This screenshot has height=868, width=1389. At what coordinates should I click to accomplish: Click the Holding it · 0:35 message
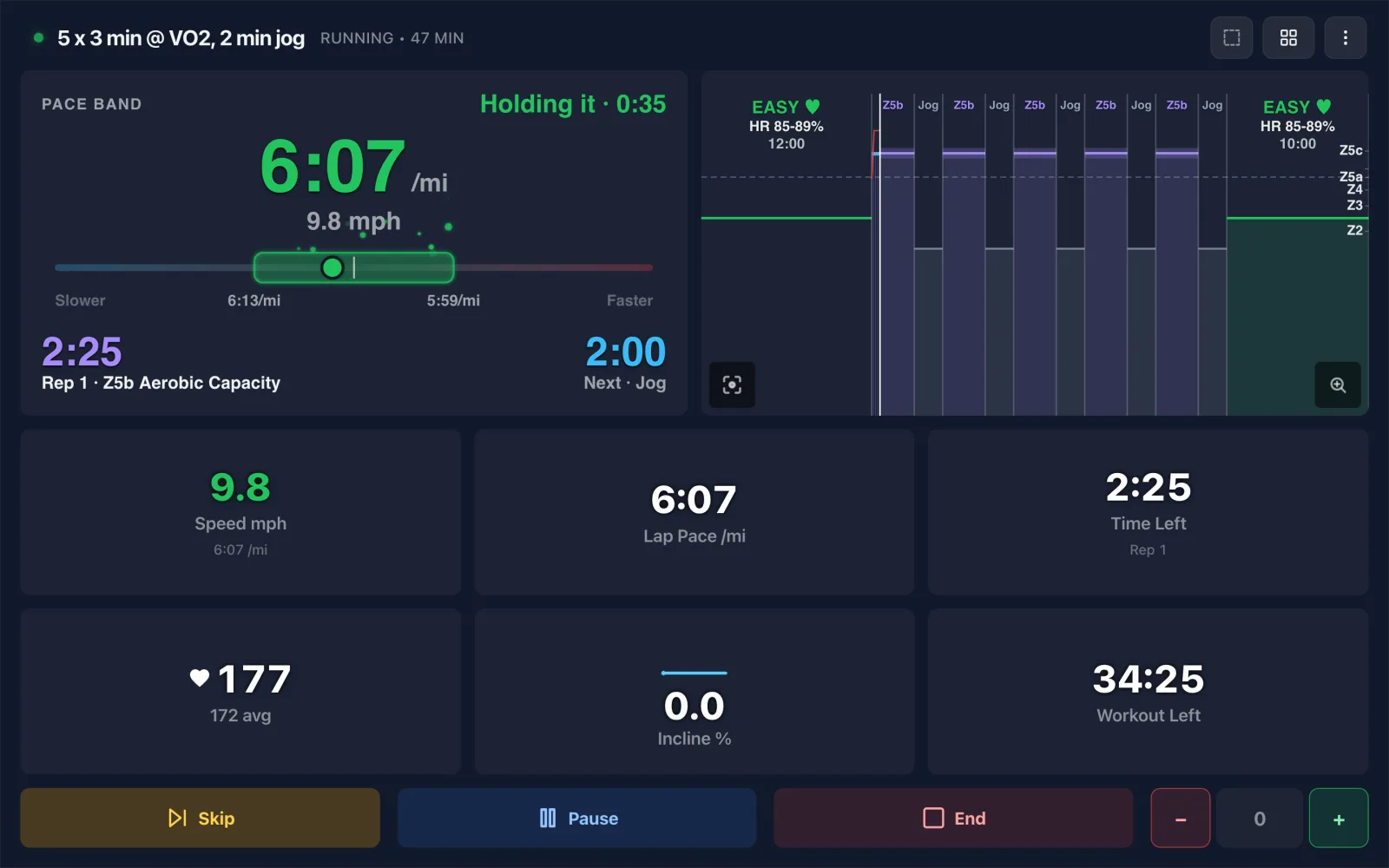573,104
